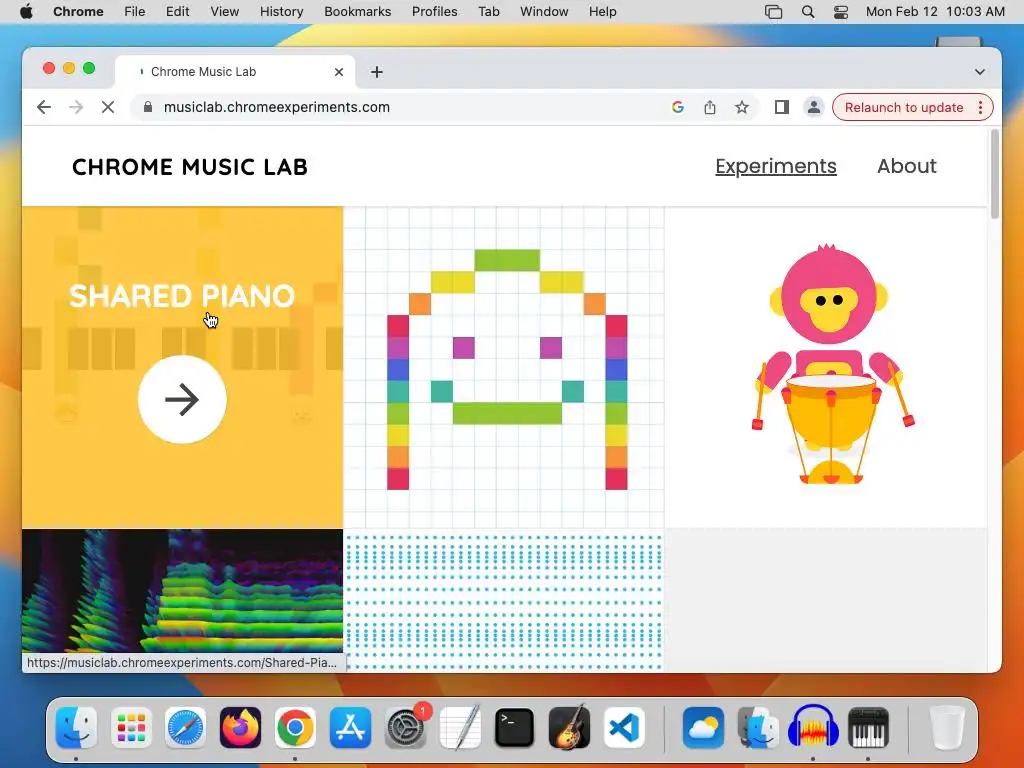Launch GarageBand from the Dock
Screen dimensions: 1024x768
pos(569,728)
